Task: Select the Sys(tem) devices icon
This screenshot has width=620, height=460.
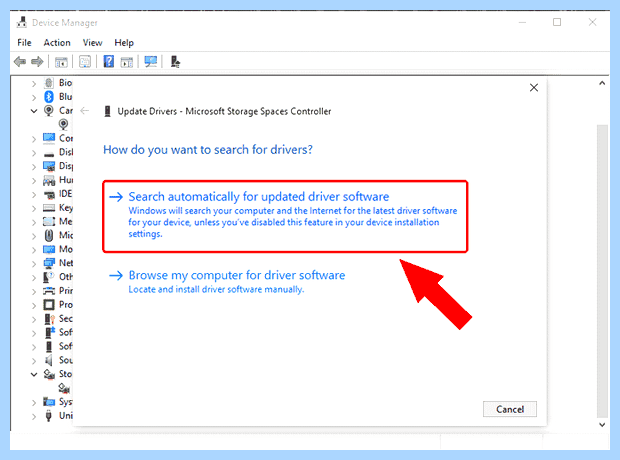Action: 49,402
